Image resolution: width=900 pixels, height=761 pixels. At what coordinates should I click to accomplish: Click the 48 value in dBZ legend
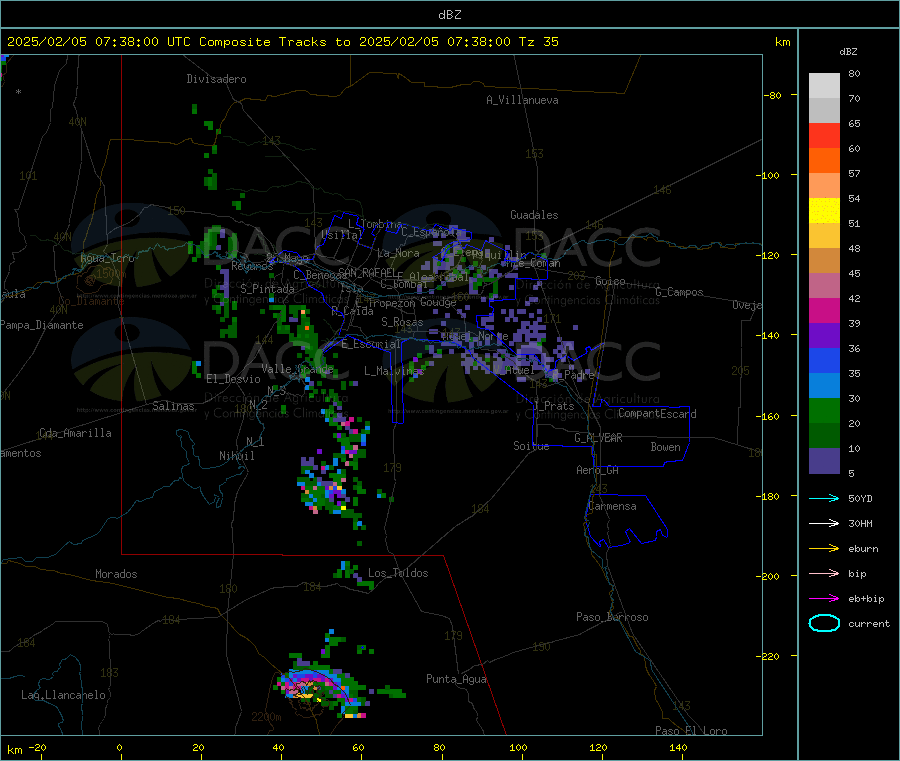854,249
